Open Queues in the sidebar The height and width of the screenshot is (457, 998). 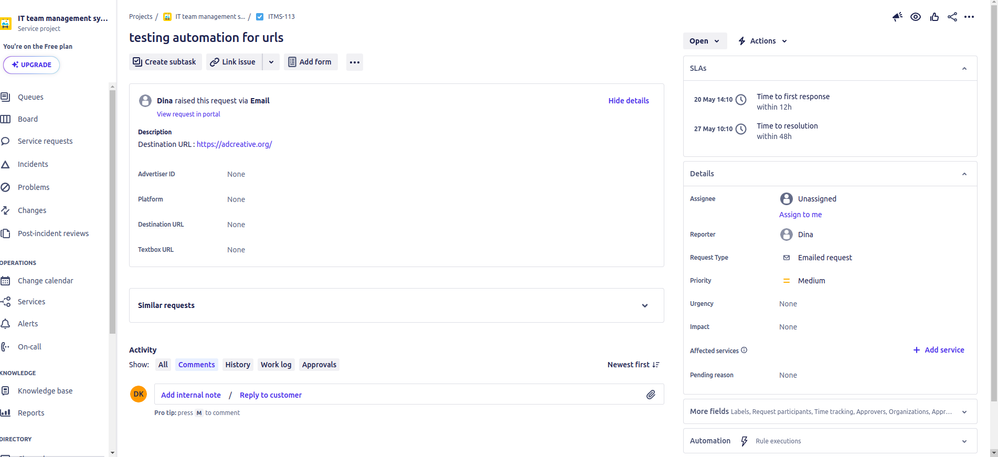coord(31,97)
